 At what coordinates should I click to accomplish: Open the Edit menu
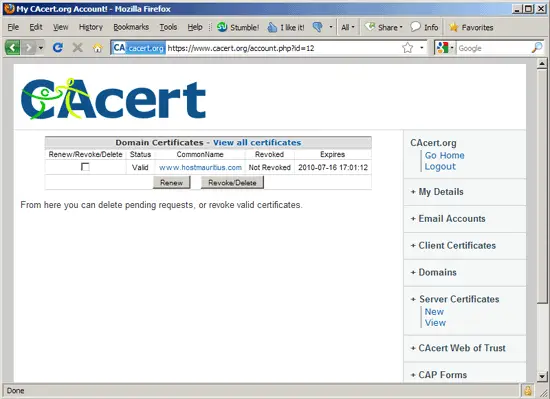click(x=35, y=27)
